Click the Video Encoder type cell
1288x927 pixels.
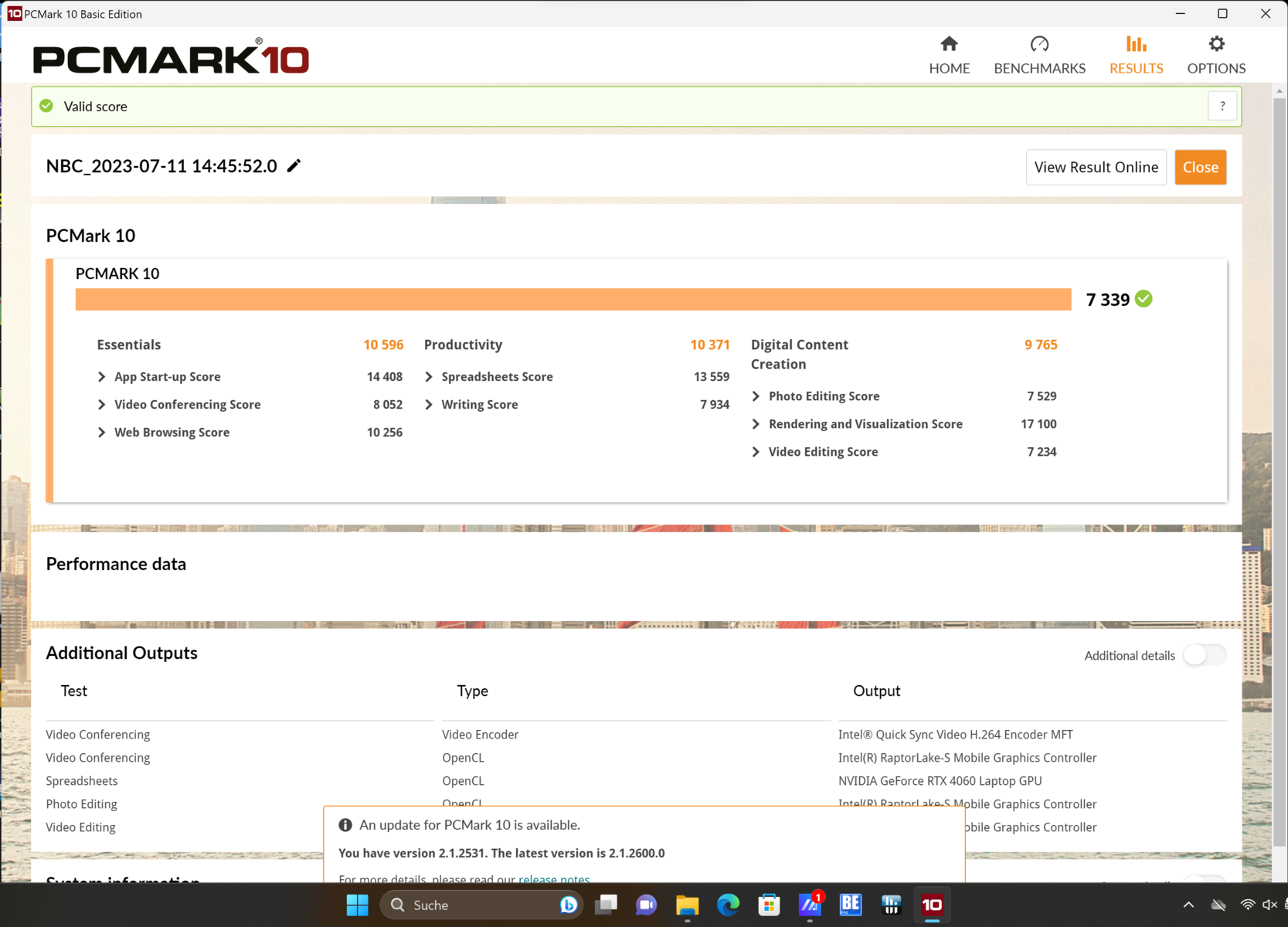[x=480, y=735]
